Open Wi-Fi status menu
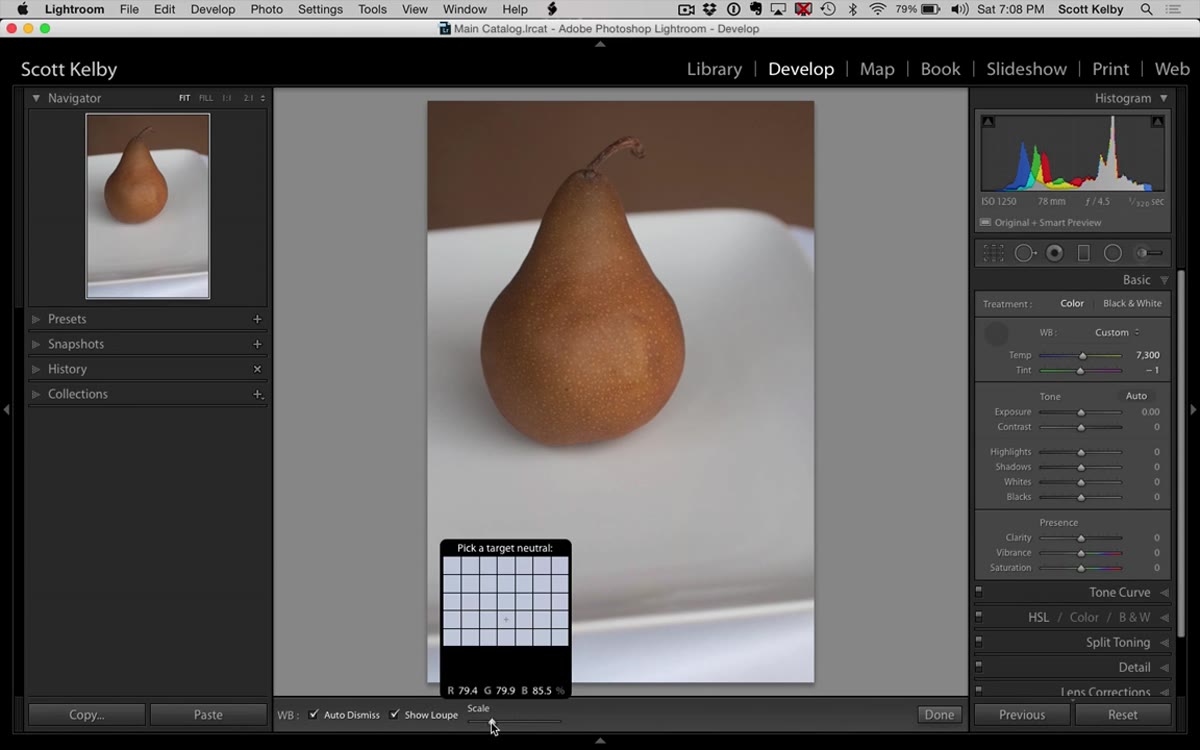This screenshot has height=750, width=1200. (877, 9)
